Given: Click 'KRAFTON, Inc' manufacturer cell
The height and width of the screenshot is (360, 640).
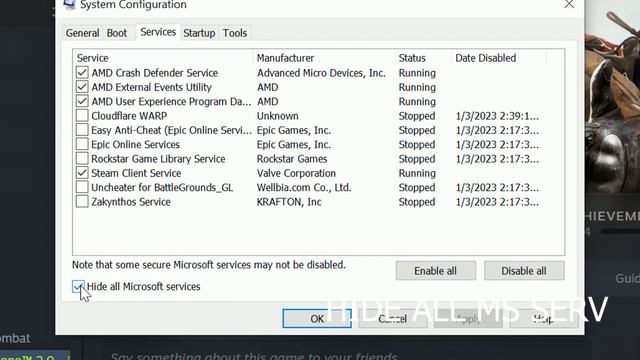Looking at the screenshot, I should (289, 202).
